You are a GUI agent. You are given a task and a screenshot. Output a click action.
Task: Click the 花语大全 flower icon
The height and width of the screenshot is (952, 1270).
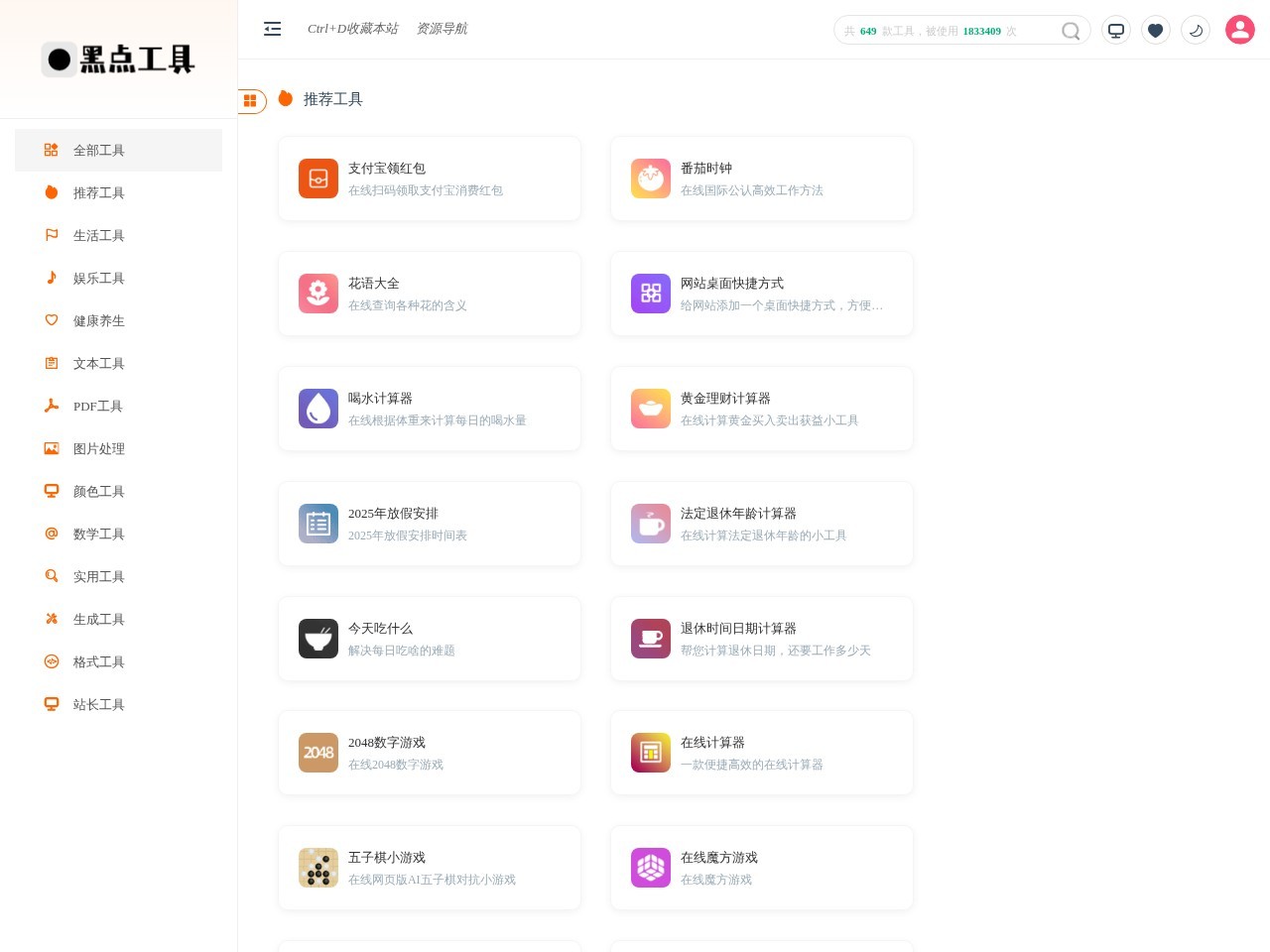318,294
